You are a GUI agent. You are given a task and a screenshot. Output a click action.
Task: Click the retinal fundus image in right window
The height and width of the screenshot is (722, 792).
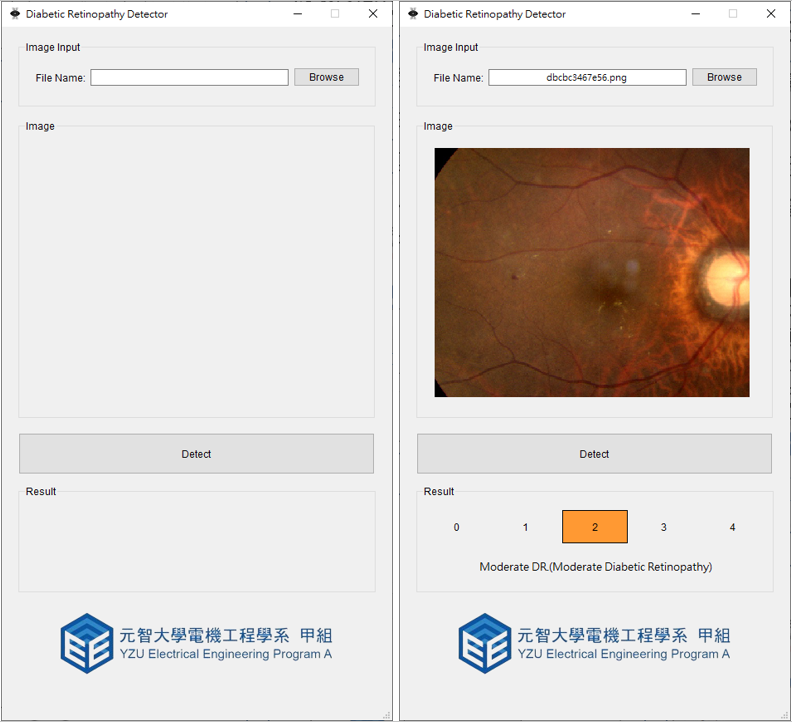592,272
